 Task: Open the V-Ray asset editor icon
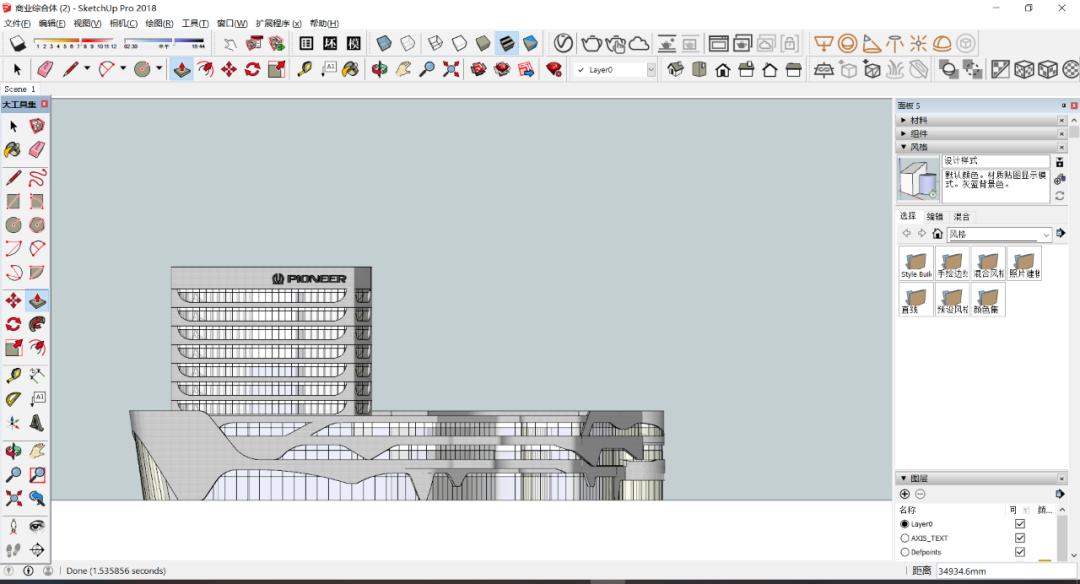(x=563, y=43)
